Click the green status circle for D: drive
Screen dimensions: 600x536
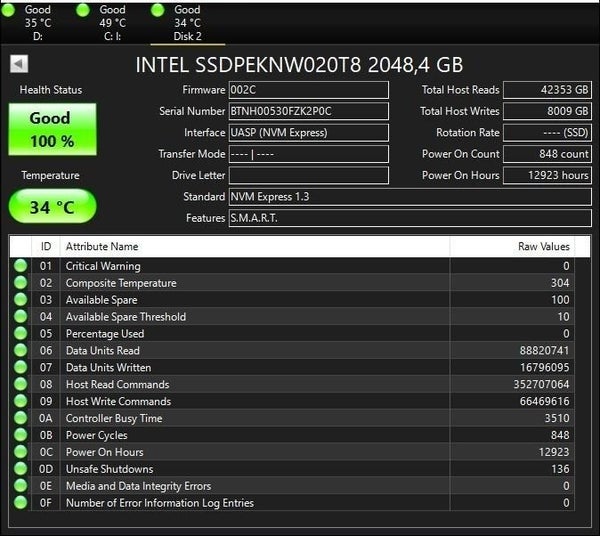(x=8, y=10)
